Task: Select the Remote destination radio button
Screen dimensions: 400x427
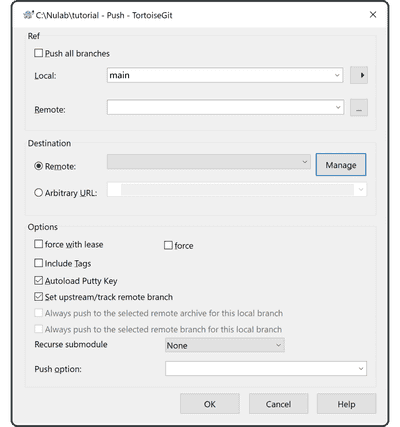Action: 39,166
